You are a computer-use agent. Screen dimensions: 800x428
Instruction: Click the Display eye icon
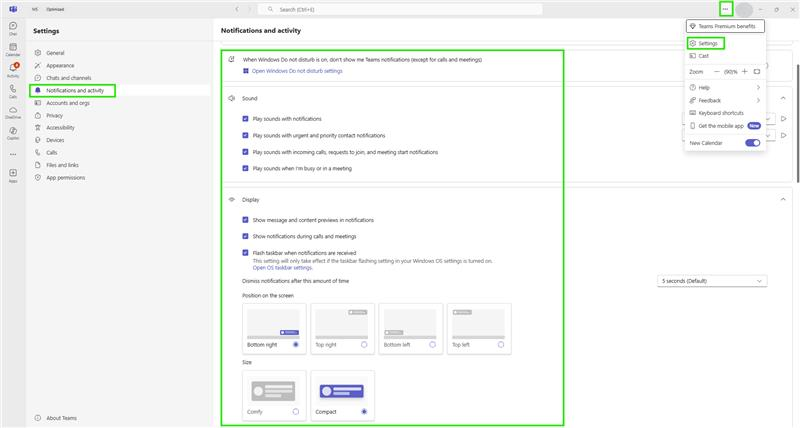click(232, 199)
